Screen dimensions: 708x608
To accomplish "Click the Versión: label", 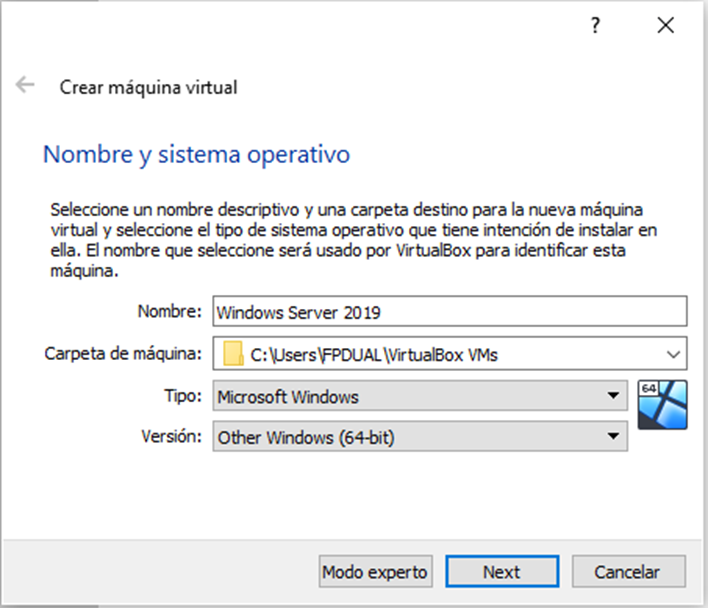I will point(172,436).
